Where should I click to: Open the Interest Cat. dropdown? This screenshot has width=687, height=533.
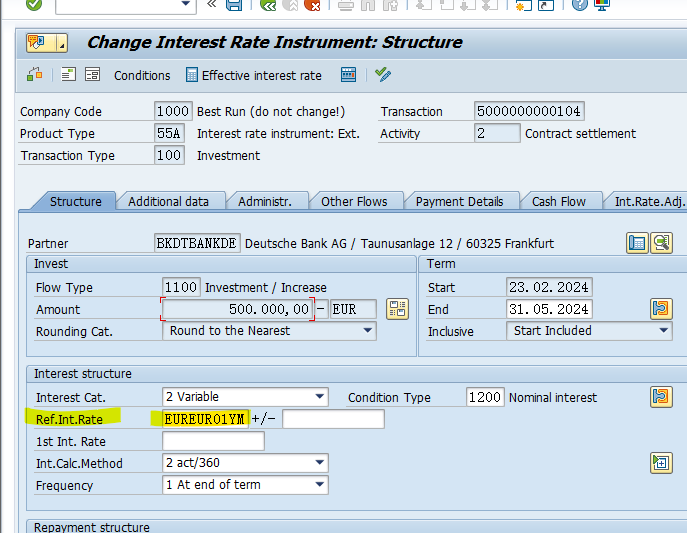tap(319, 397)
